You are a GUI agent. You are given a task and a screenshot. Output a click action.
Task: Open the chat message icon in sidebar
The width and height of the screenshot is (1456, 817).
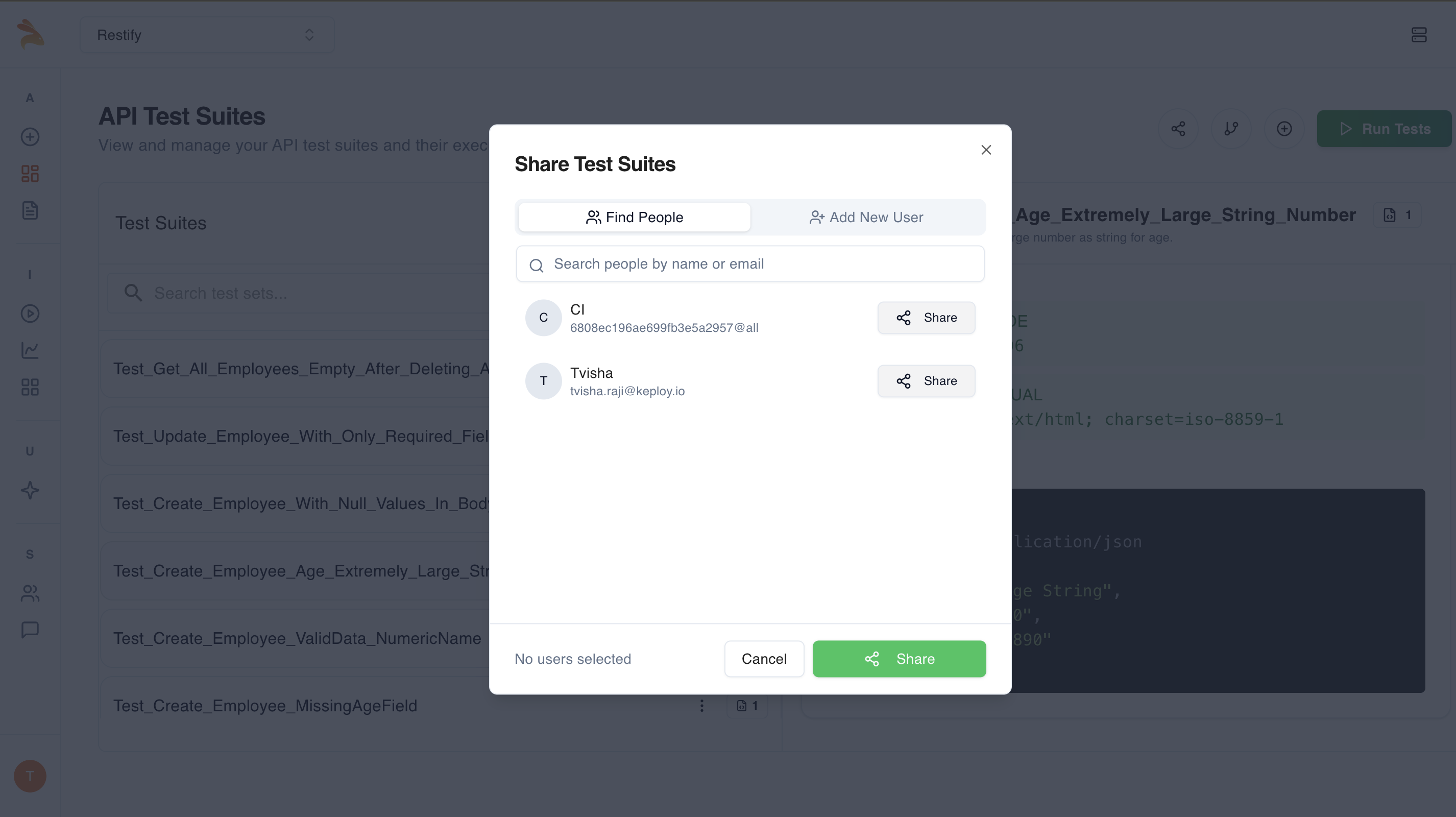[30, 630]
